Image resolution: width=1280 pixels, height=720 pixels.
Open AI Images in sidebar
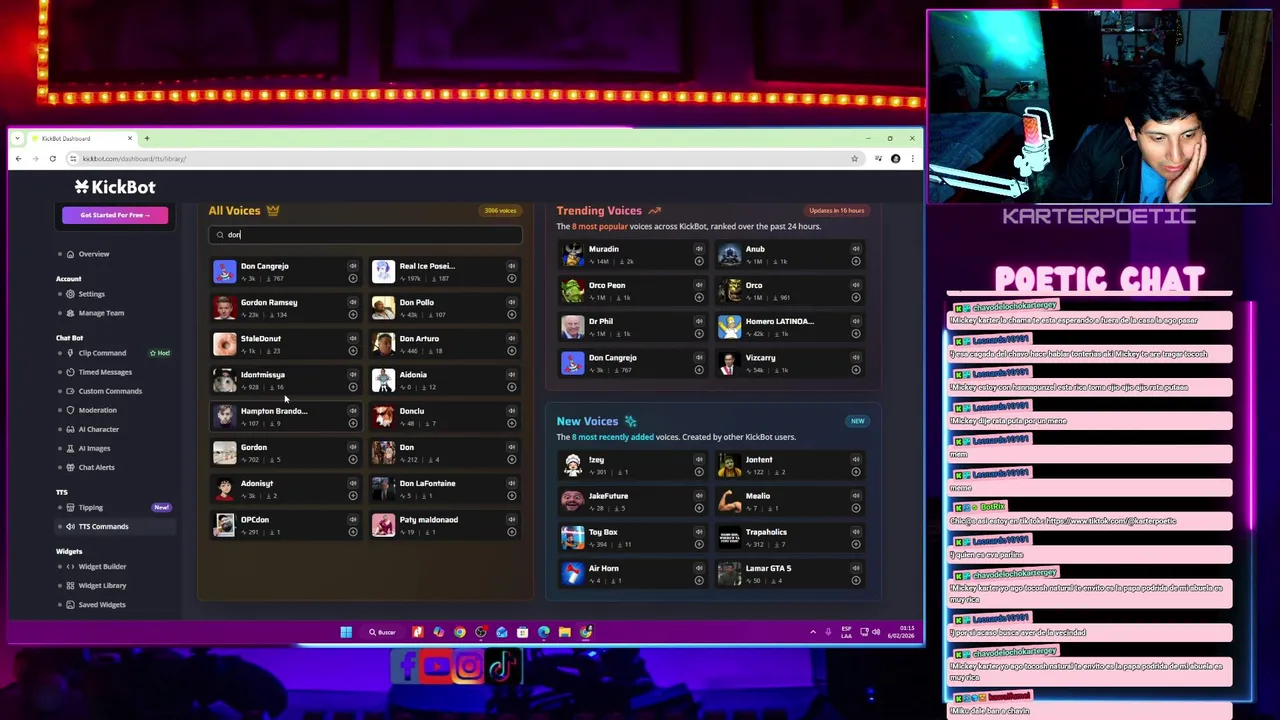point(94,448)
